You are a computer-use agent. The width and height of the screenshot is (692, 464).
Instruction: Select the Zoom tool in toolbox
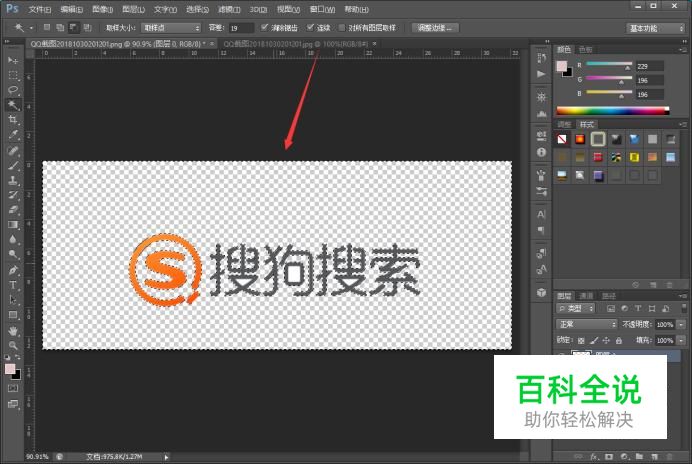point(13,345)
